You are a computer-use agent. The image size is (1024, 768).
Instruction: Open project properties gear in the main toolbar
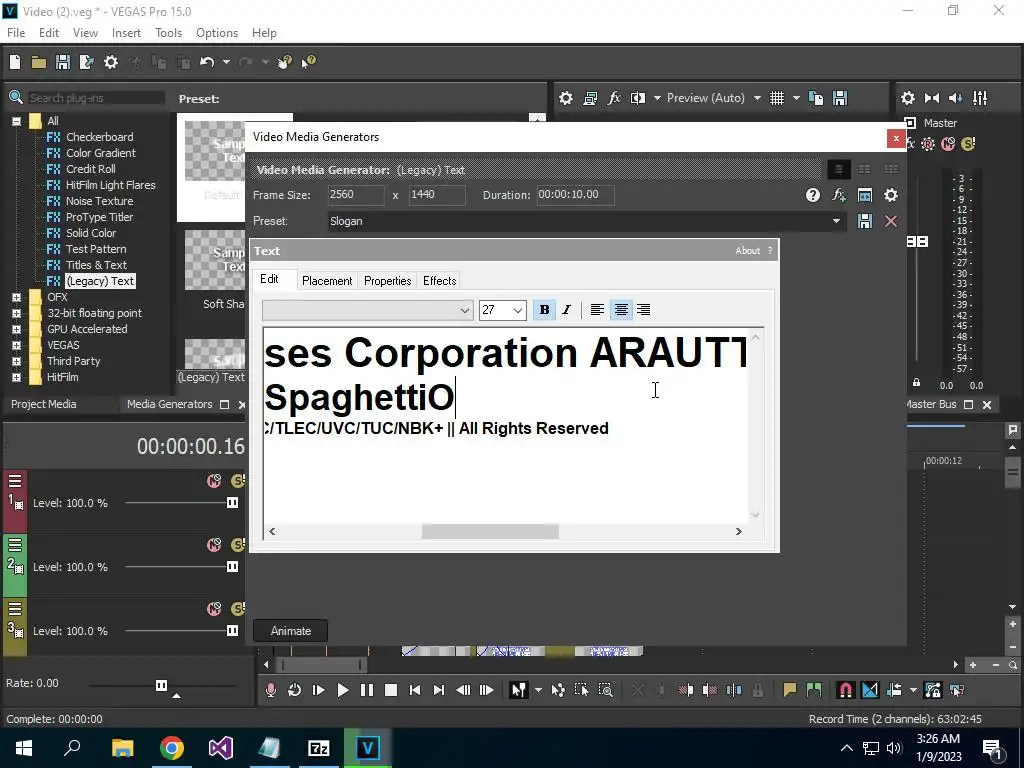click(111, 62)
